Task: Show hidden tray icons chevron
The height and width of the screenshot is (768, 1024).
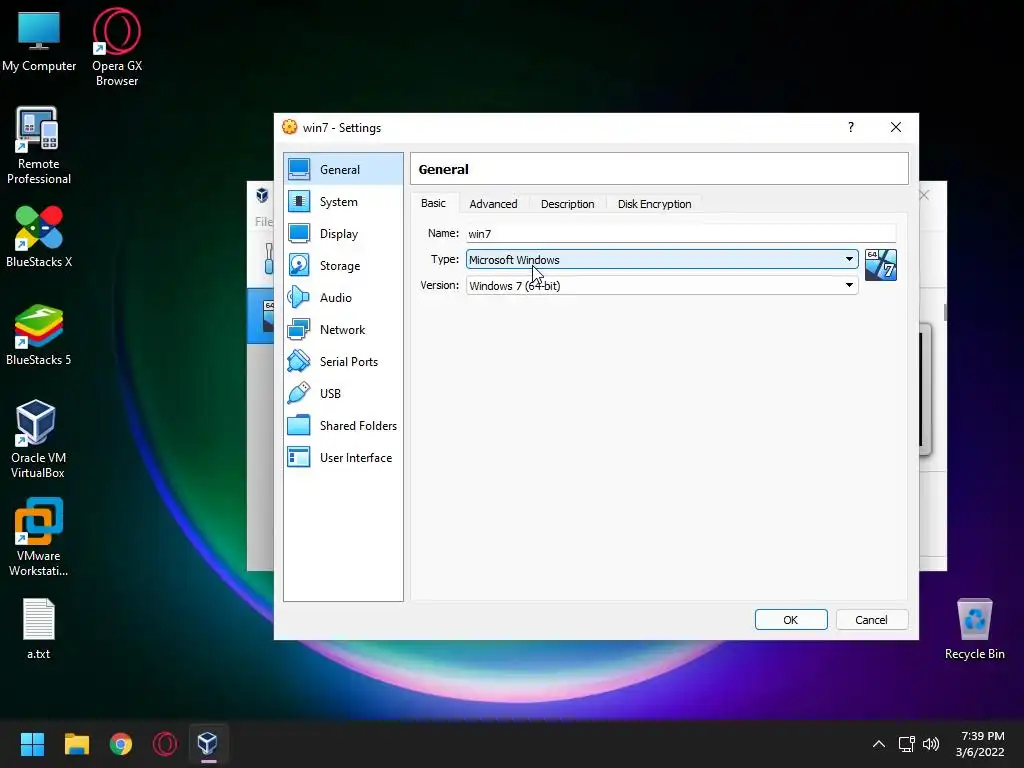Action: [x=879, y=744]
